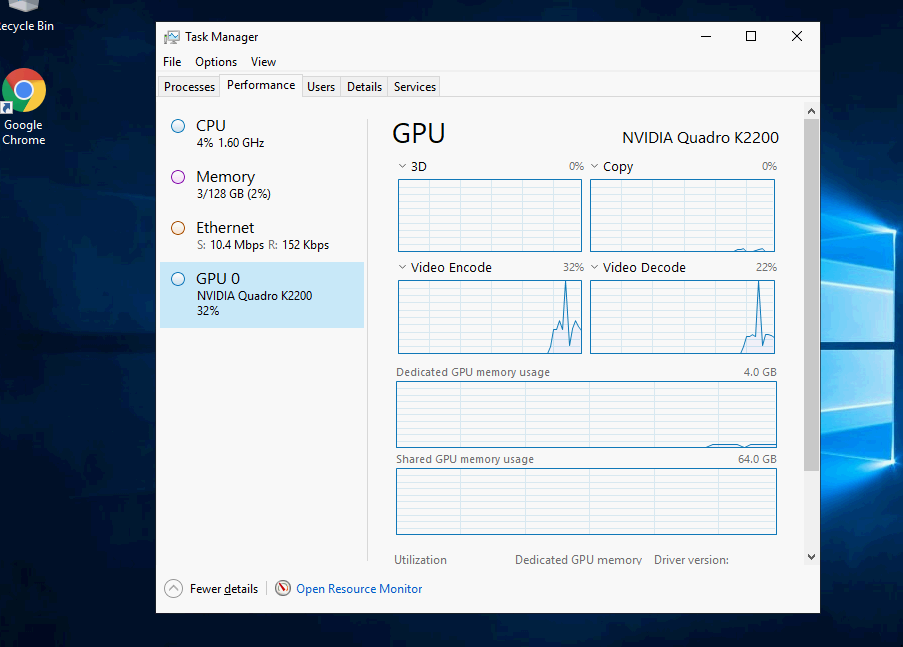Open the 3D engine dropdown chevron
This screenshot has width=903, height=647.
click(x=402, y=166)
